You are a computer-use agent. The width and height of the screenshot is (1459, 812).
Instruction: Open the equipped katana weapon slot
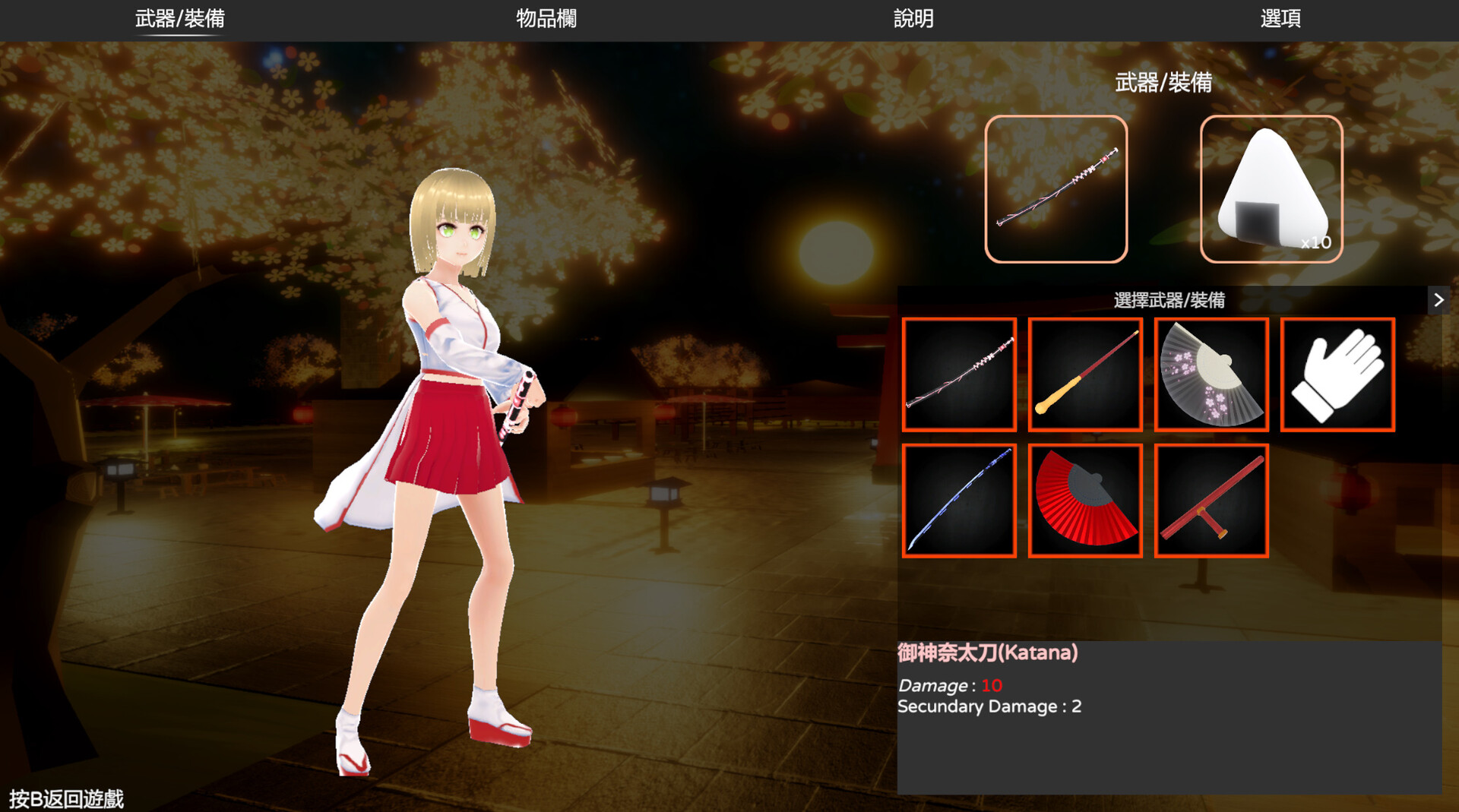pyautogui.click(x=1056, y=188)
